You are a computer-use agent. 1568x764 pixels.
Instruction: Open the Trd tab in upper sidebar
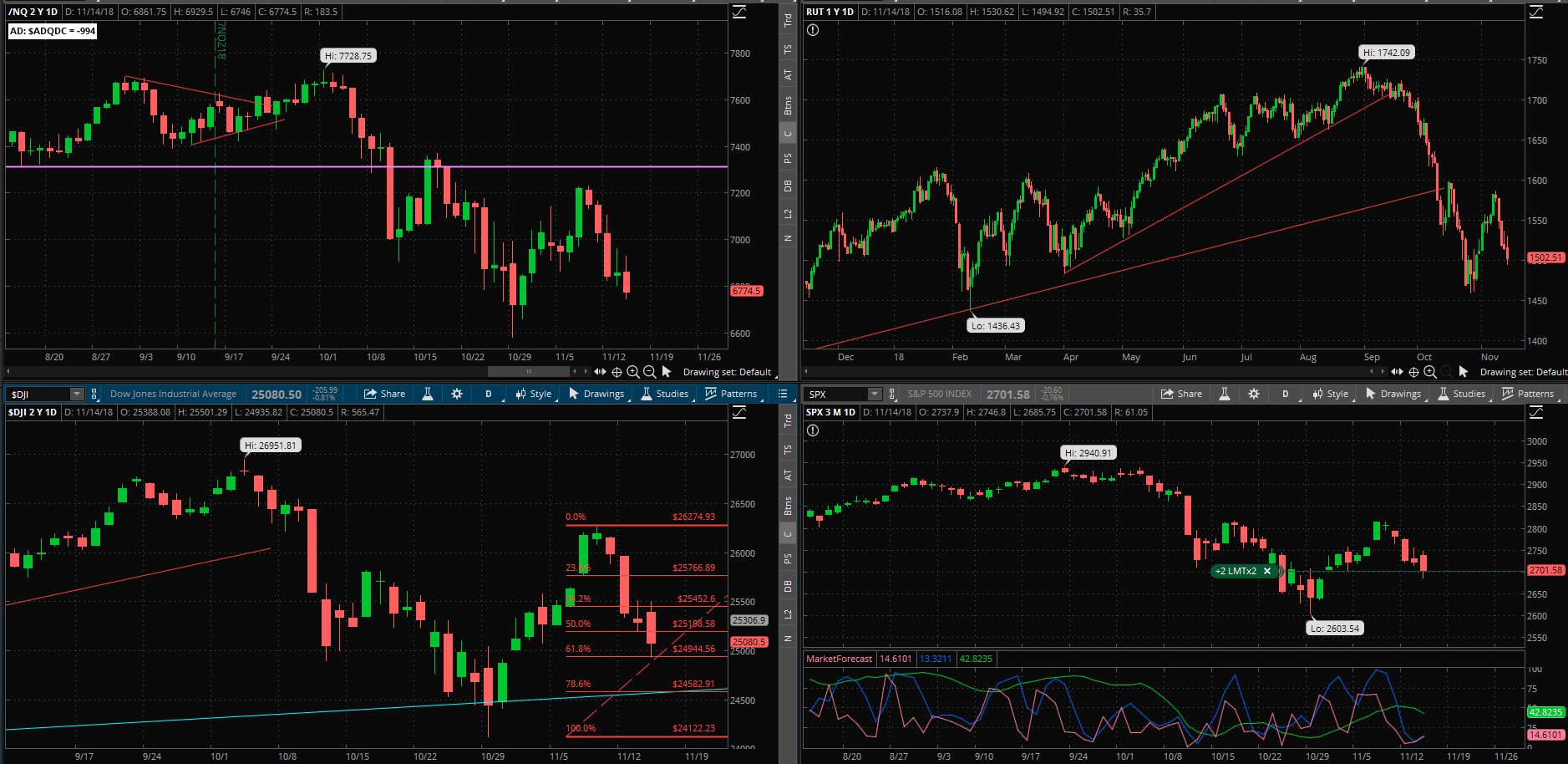pyautogui.click(x=787, y=20)
